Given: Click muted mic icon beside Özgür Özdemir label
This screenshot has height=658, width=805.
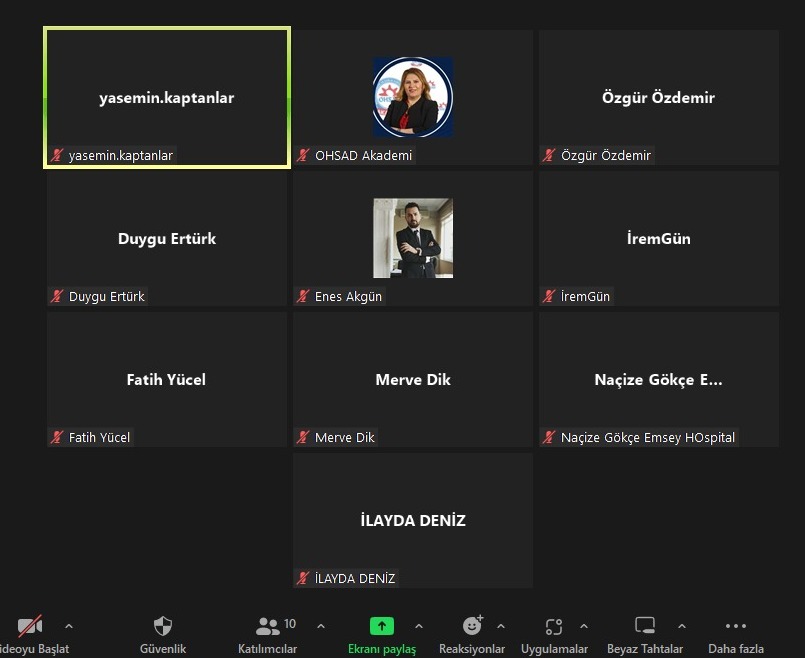Looking at the screenshot, I should point(549,155).
